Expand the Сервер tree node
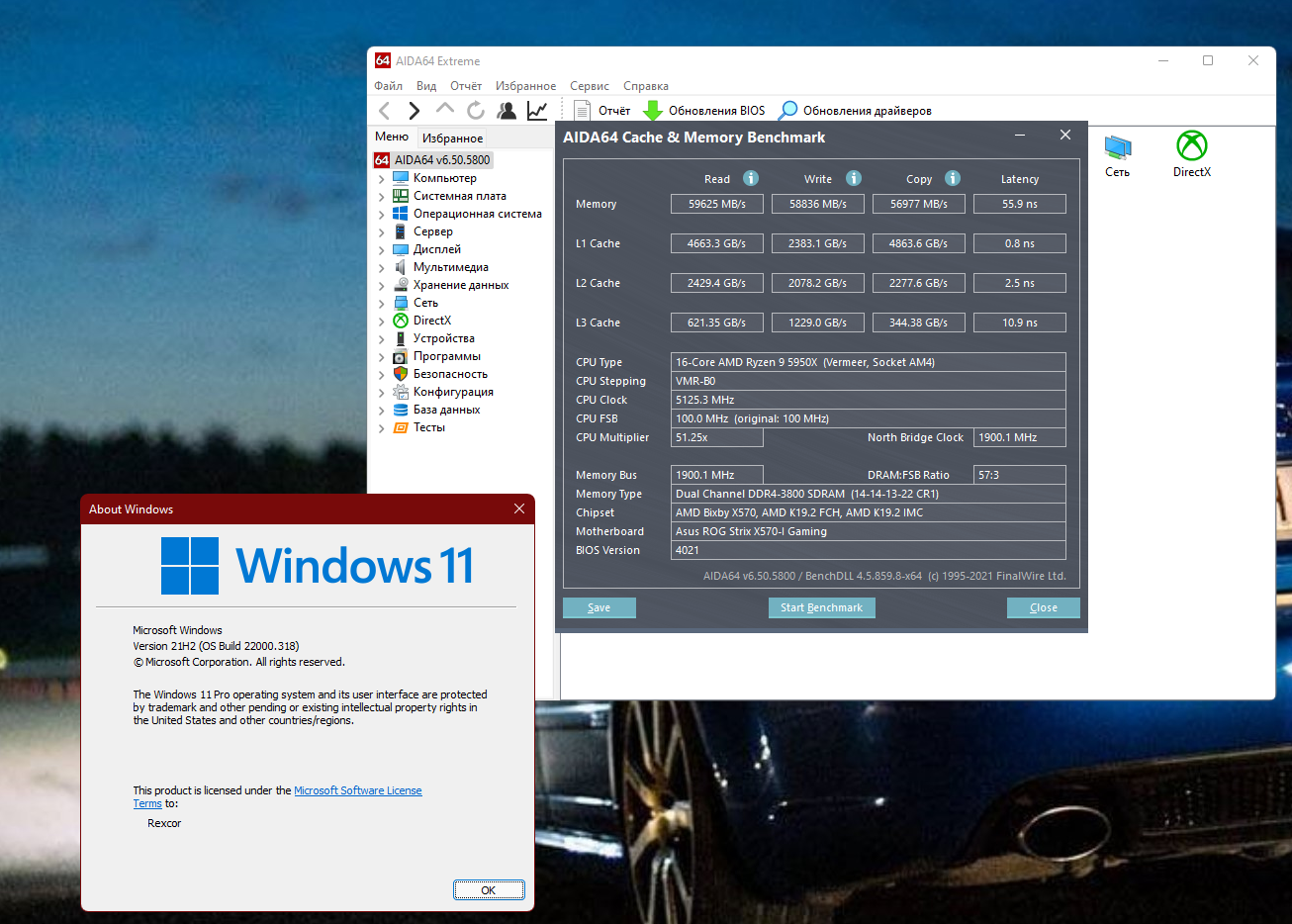 (x=382, y=232)
